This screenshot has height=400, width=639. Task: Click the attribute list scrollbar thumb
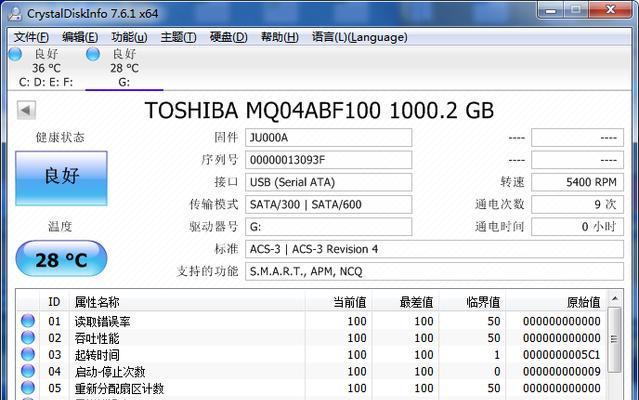click(x=615, y=339)
